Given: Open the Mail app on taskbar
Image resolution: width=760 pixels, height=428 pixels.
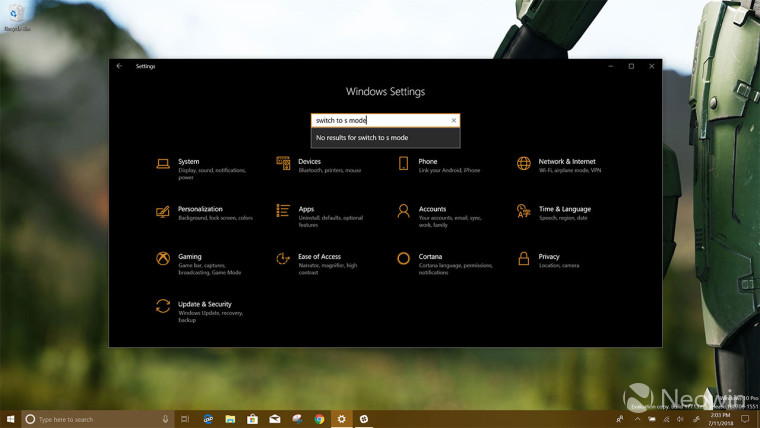Looking at the screenshot, I should click(275, 419).
